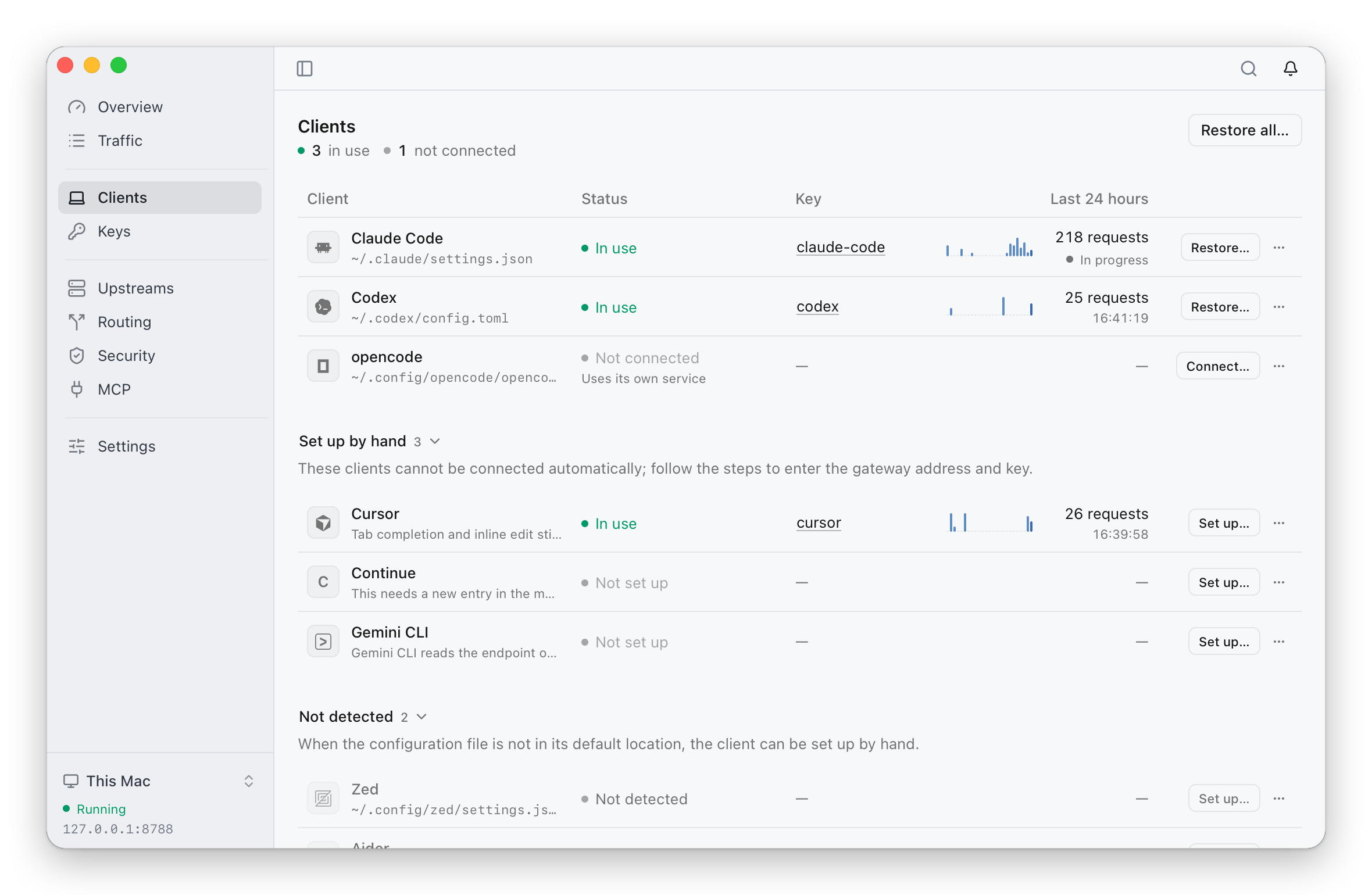Screen dimensions: 1372x895
Task: Open more options for opencode row
Action: (1279, 366)
